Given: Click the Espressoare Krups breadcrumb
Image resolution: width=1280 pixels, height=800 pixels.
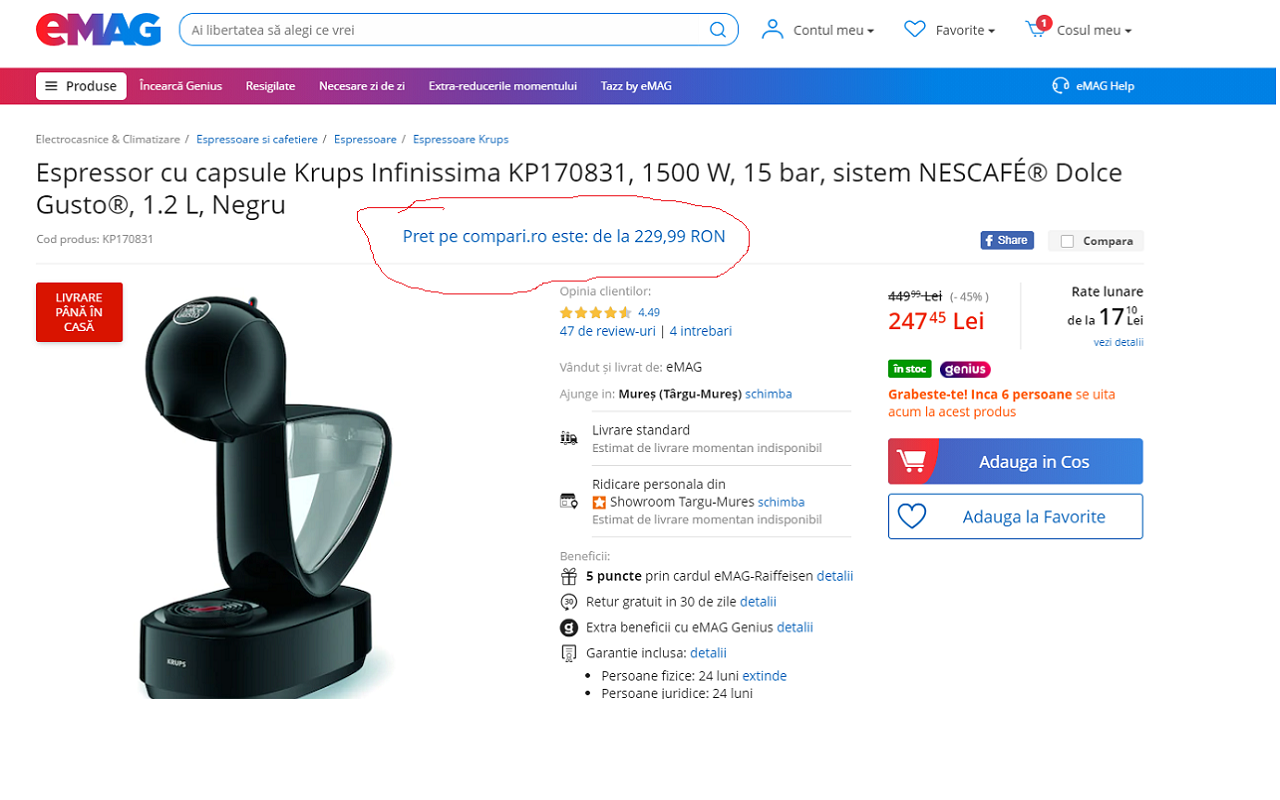Looking at the screenshot, I should coord(460,139).
